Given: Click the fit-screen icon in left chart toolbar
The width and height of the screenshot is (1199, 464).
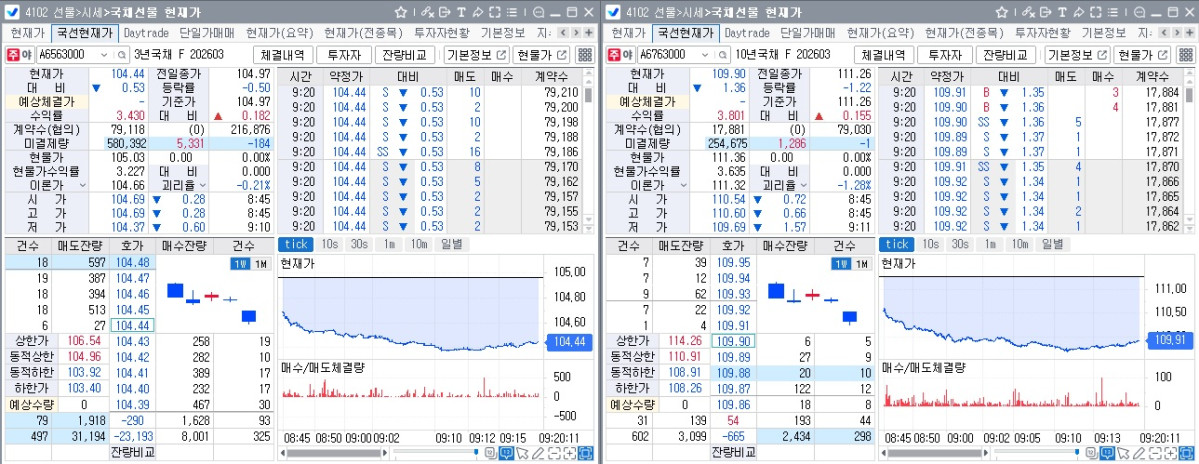Looking at the screenshot, I should click(x=587, y=453).
